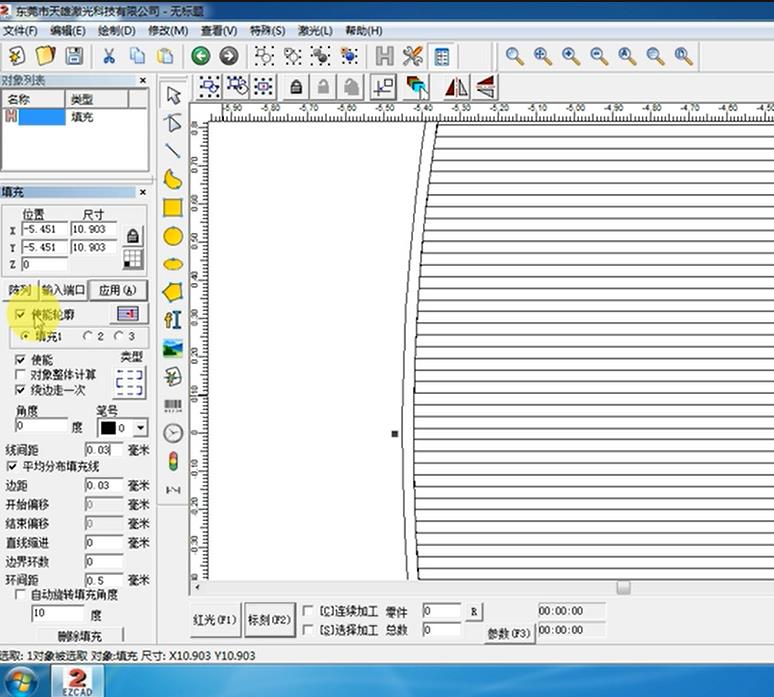Open the 笔号 pen number dropdown

pyautogui.click(x=139, y=428)
